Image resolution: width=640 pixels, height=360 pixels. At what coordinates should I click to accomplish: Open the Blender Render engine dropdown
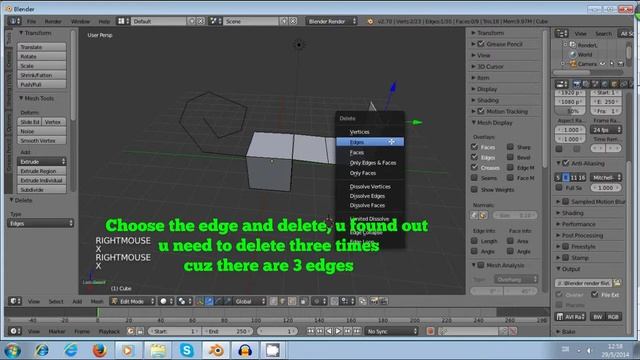pyautogui.click(x=332, y=21)
